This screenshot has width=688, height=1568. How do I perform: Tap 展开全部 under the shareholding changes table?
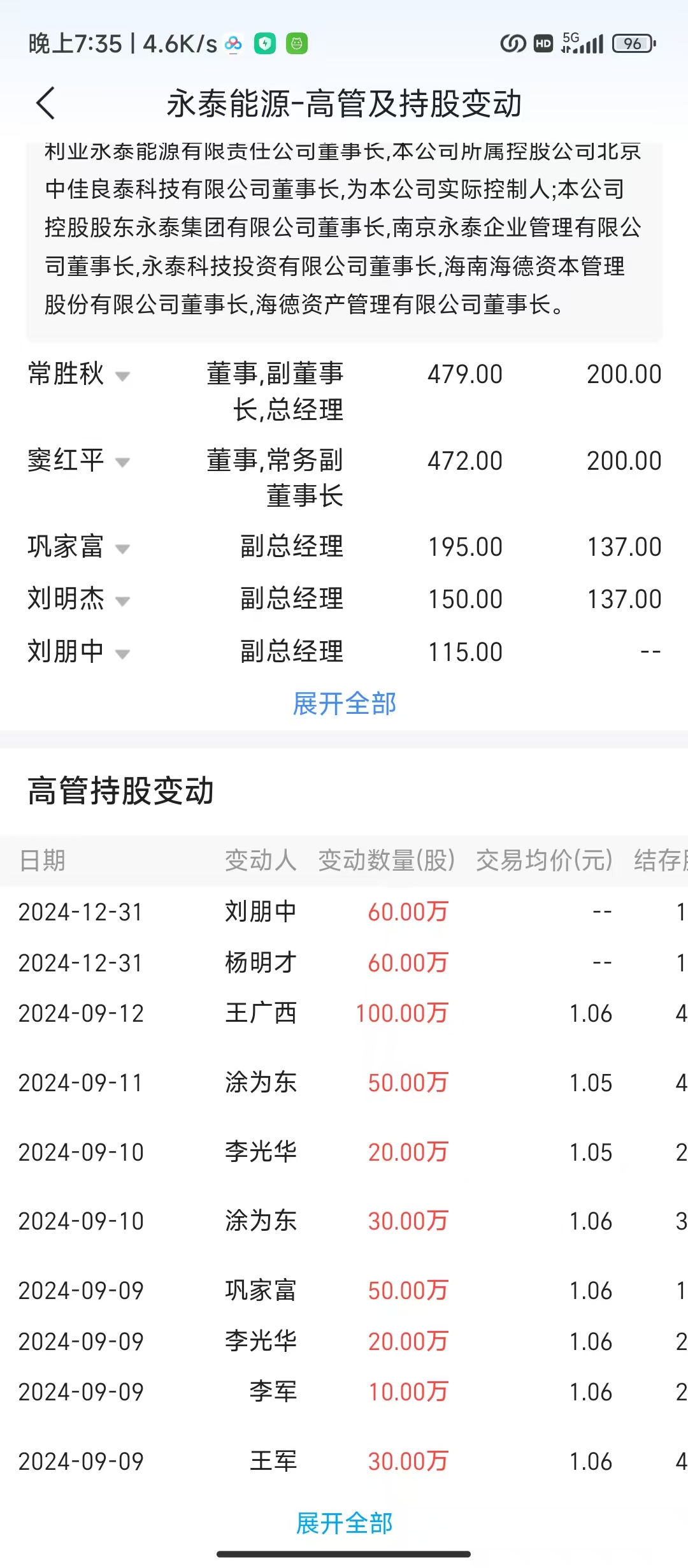click(344, 1523)
